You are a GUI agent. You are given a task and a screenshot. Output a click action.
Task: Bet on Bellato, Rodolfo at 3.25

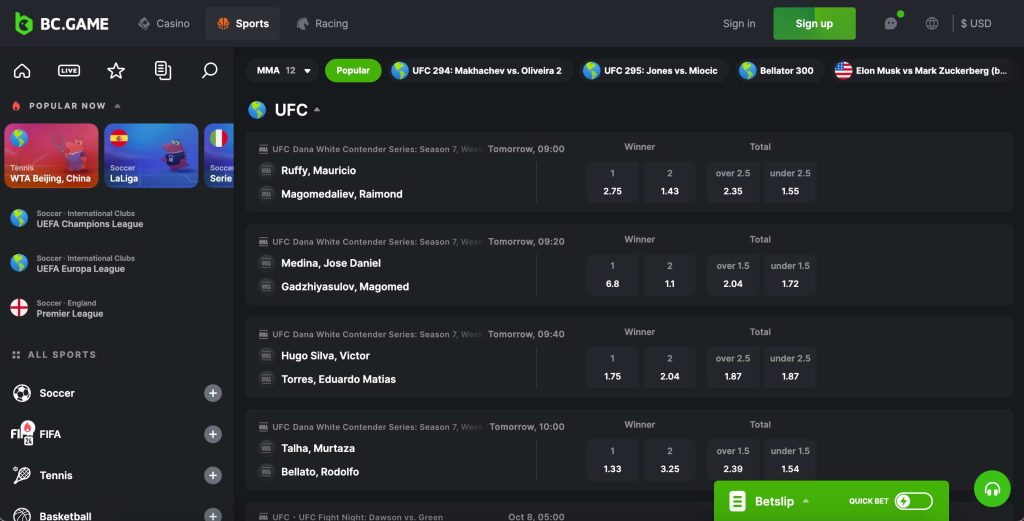669,460
